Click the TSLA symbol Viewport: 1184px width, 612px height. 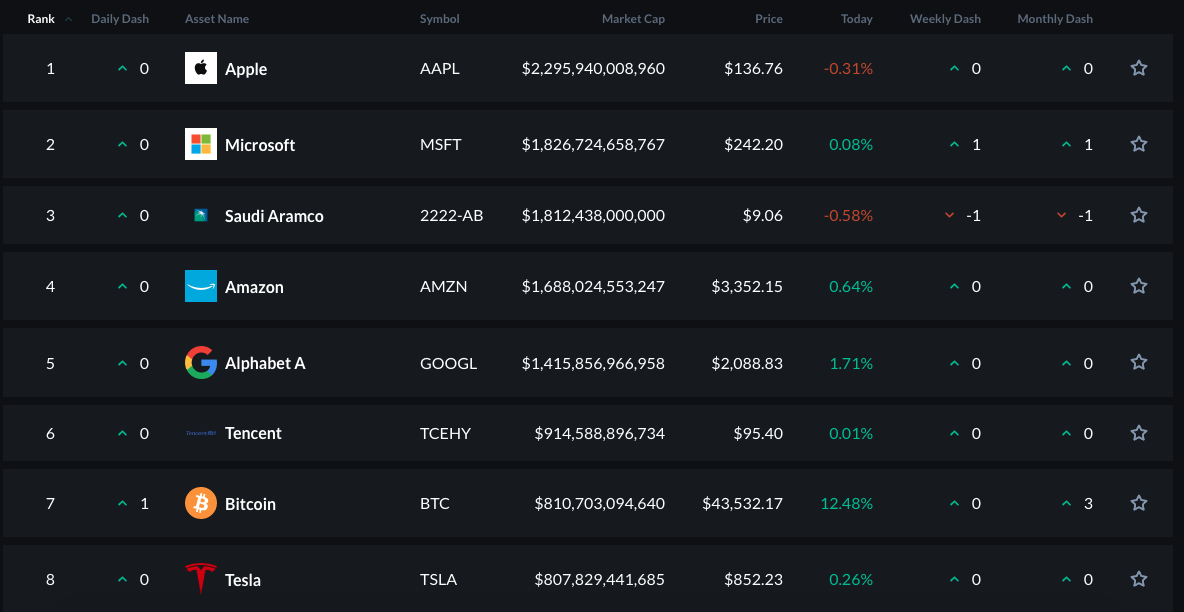coord(438,580)
